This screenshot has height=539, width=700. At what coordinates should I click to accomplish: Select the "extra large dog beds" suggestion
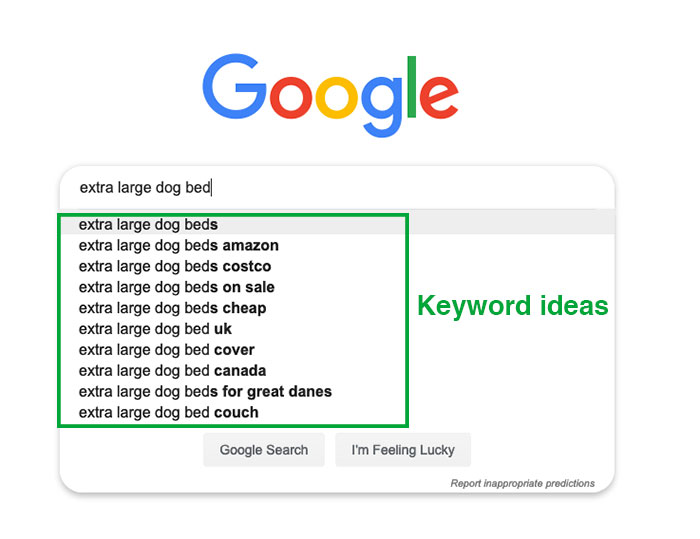tap(337, 224)
